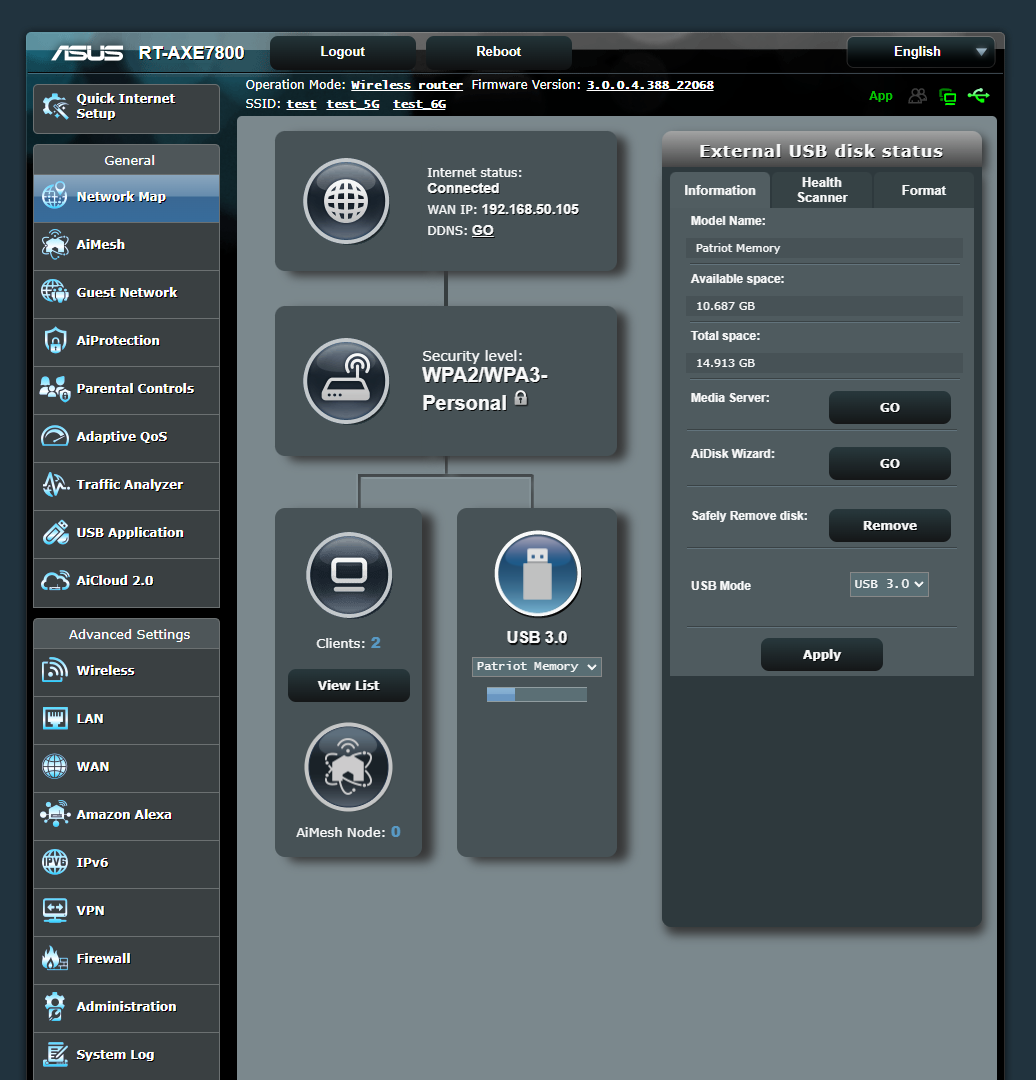The height and width of the screenshot is (1080, 1036).
Task: Click the test_5G SSID link
Action: click(x=353, y=104)
